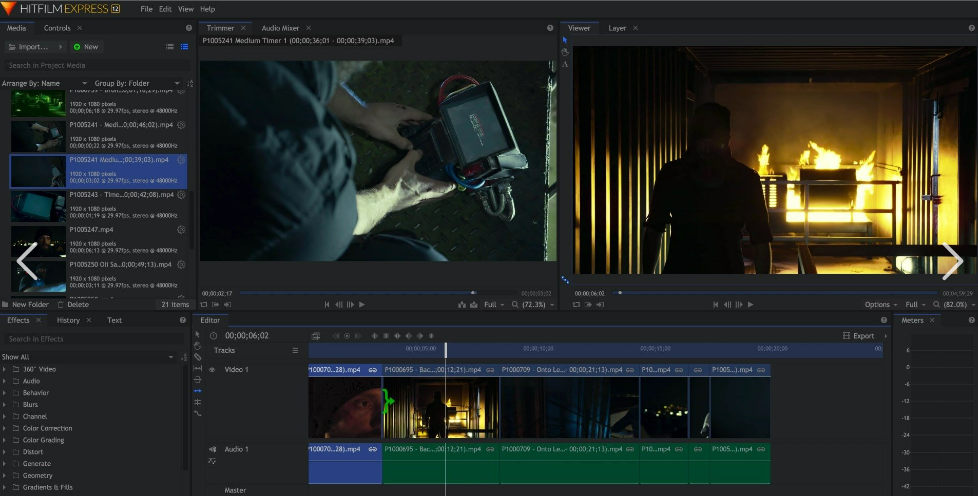The width and height of the screenshot is (978, 496).
Task: Expand the Color Correction effects folder
Action: (4, 428)
